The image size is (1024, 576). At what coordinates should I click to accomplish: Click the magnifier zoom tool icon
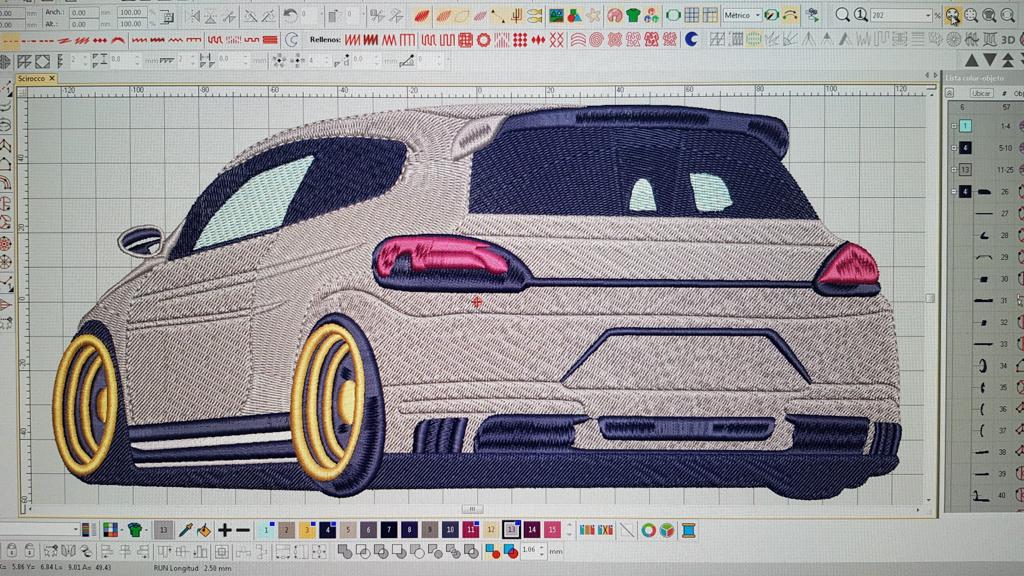click(842, 15)
